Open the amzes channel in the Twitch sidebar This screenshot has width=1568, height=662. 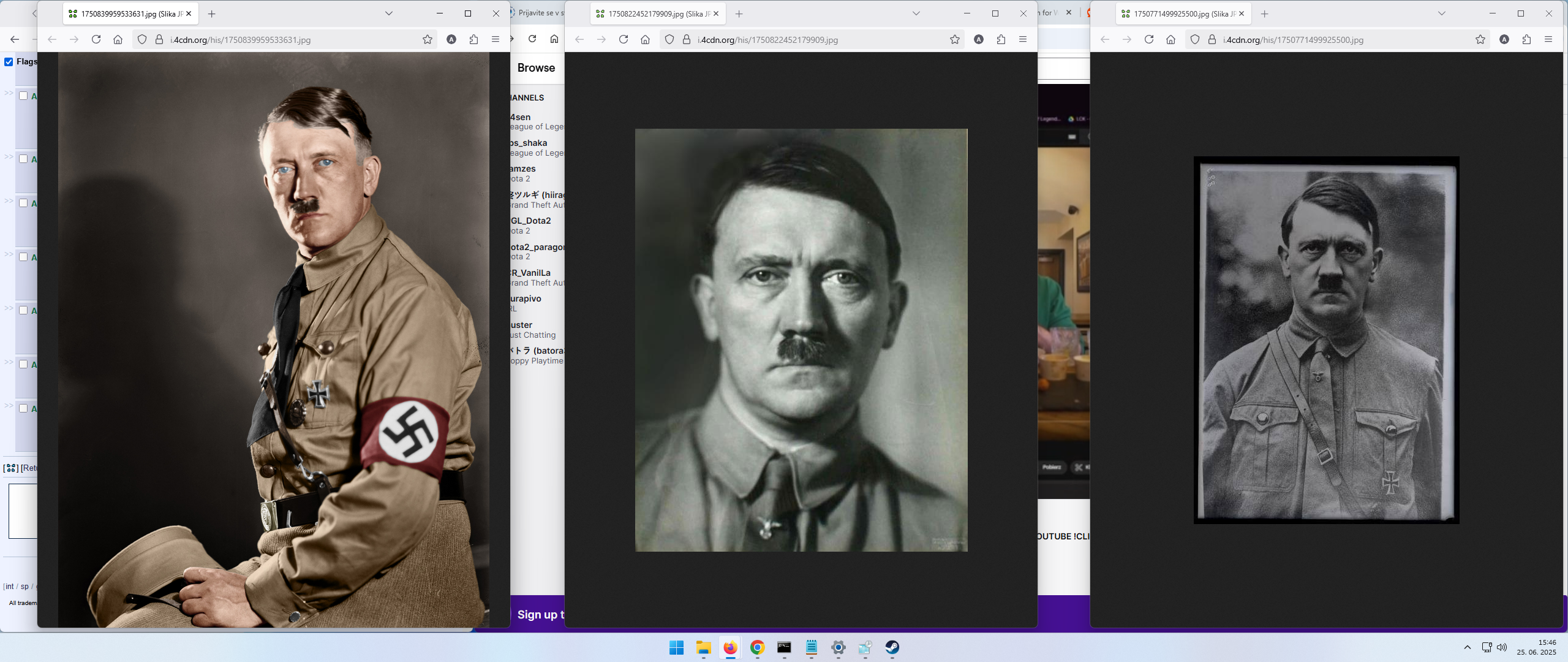click(x=537, y=173)
